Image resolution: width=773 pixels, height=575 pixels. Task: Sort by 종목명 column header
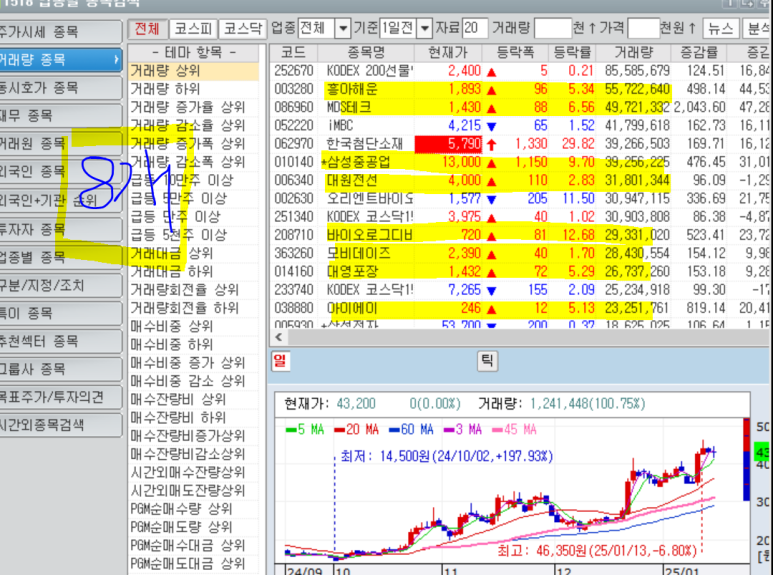coord(366,52)
